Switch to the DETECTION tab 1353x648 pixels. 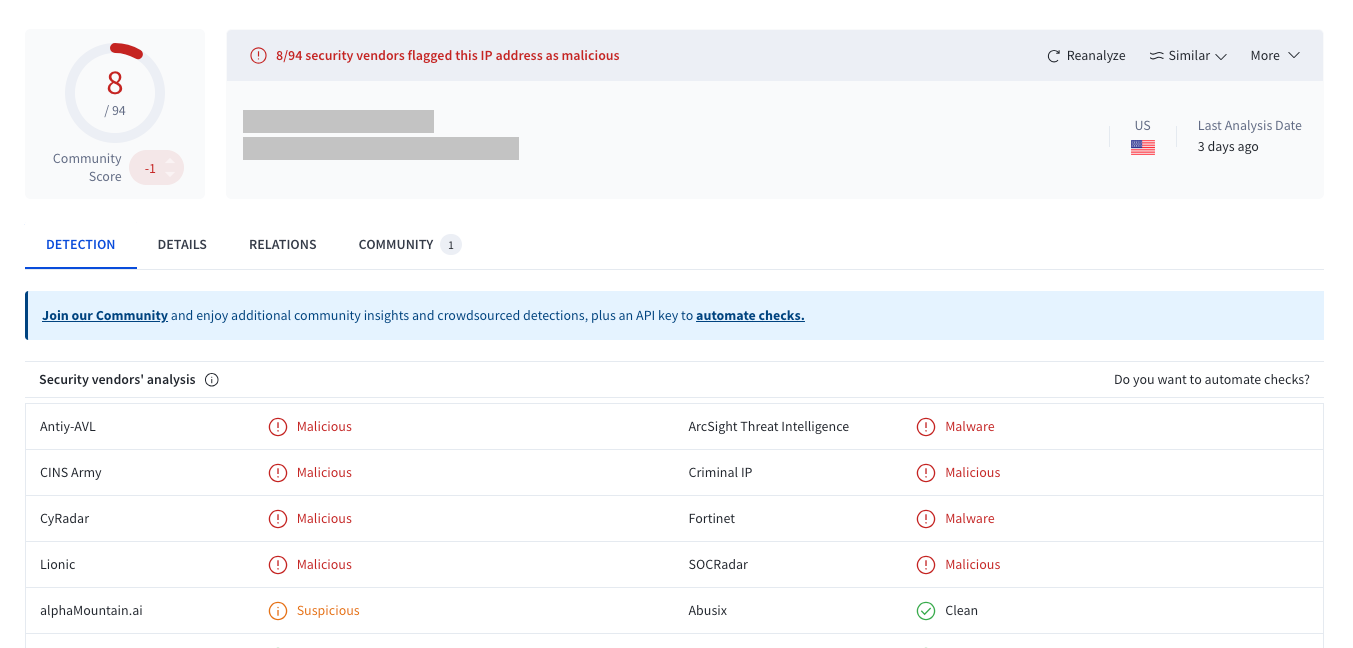tap(81, 244)
